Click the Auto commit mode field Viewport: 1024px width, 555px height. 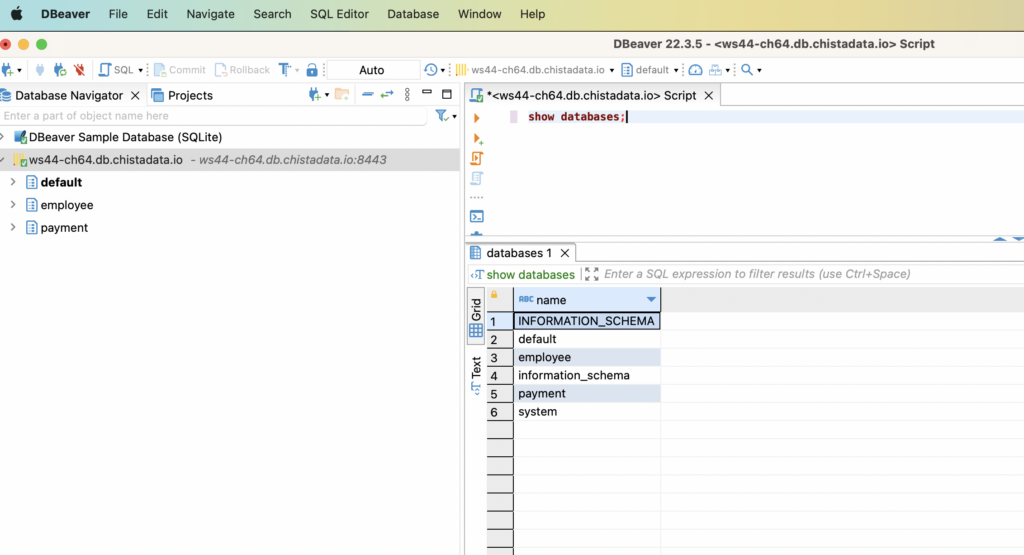tap(372, 70)
